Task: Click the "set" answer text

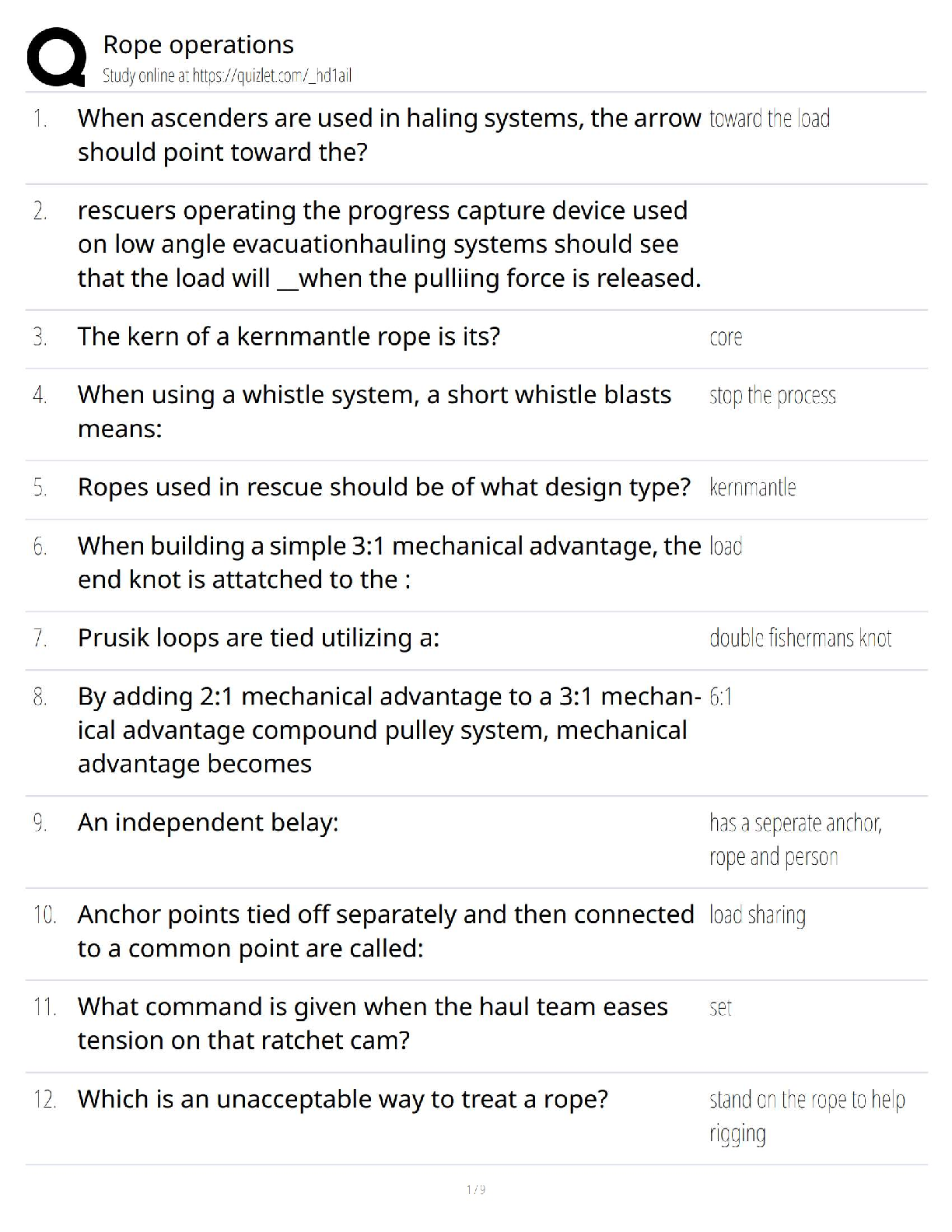Action: click(720, 1008)
